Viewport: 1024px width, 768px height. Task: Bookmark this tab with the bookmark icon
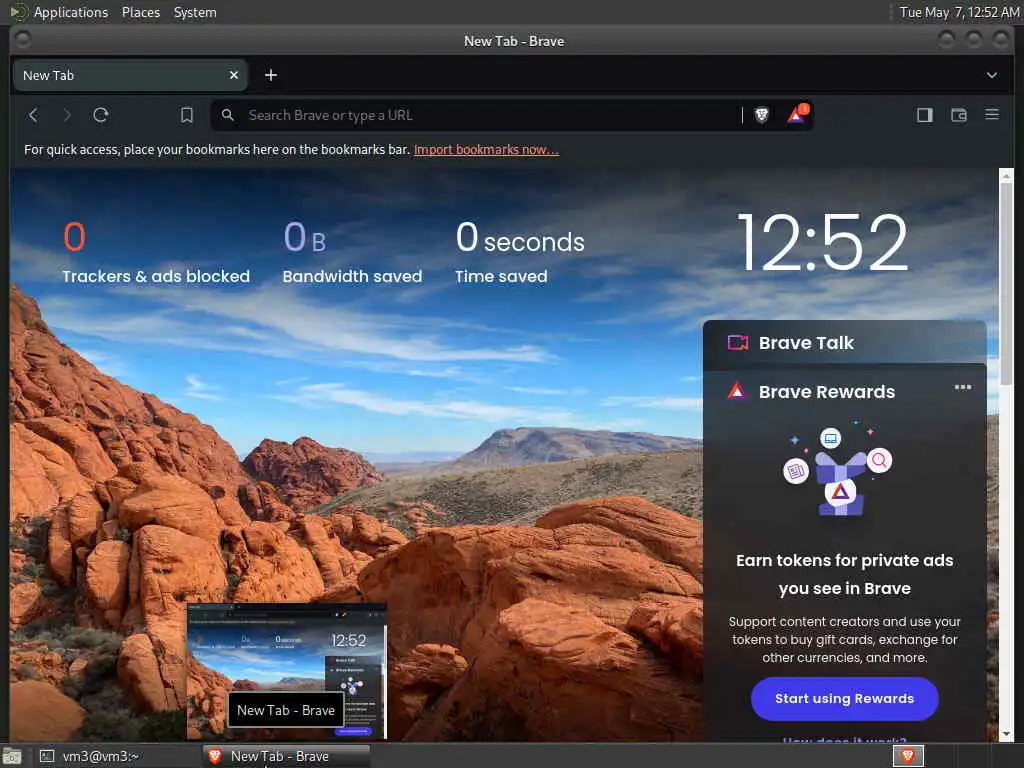coord(187,116)
